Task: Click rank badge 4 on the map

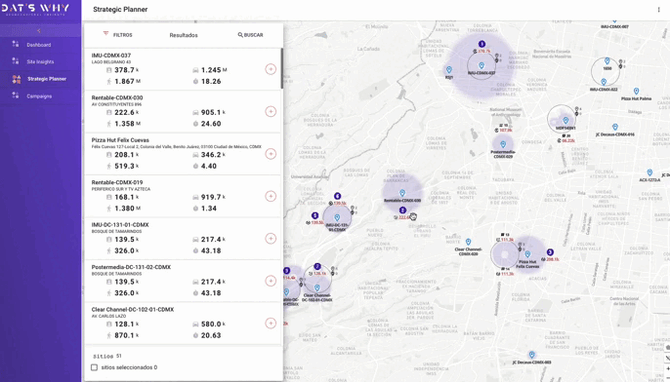Action: tap(338, 197)
